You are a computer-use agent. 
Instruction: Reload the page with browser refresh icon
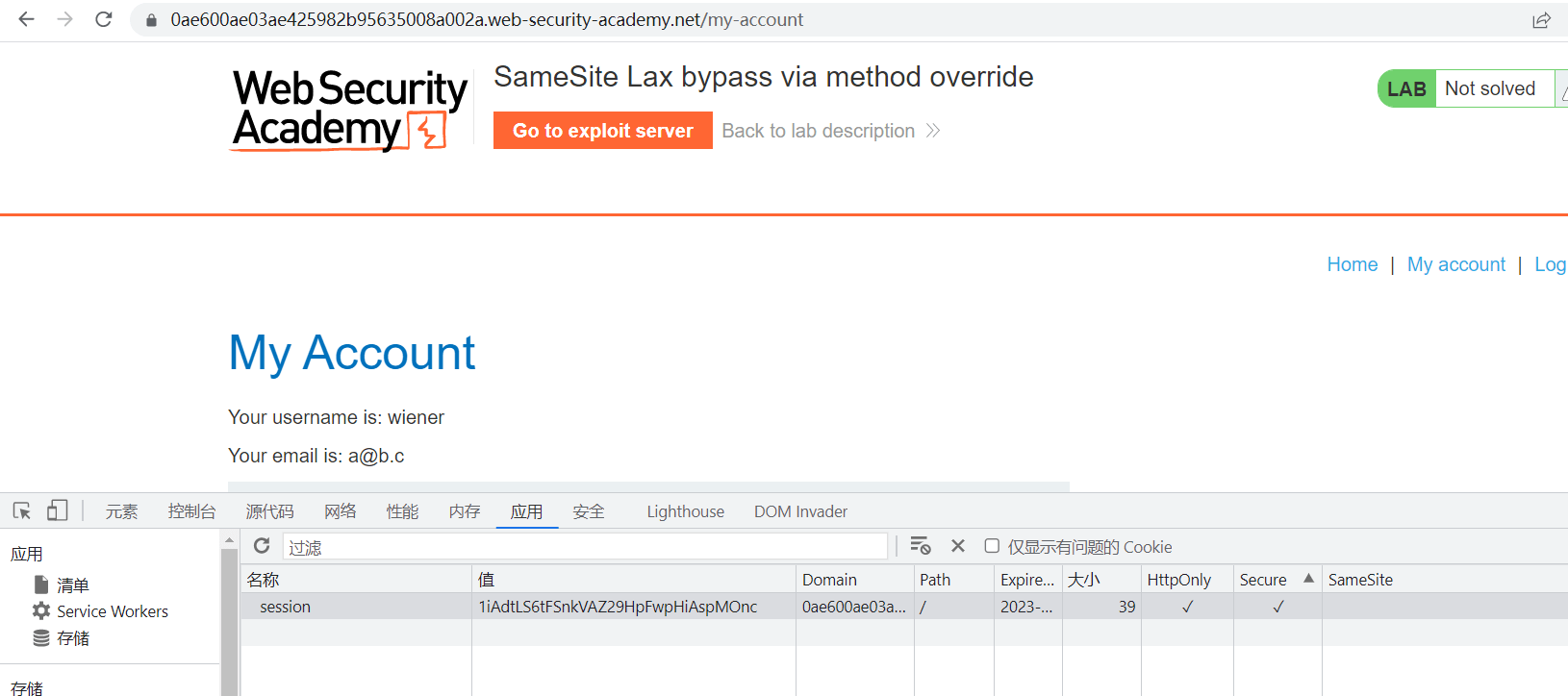click(104, 19)
